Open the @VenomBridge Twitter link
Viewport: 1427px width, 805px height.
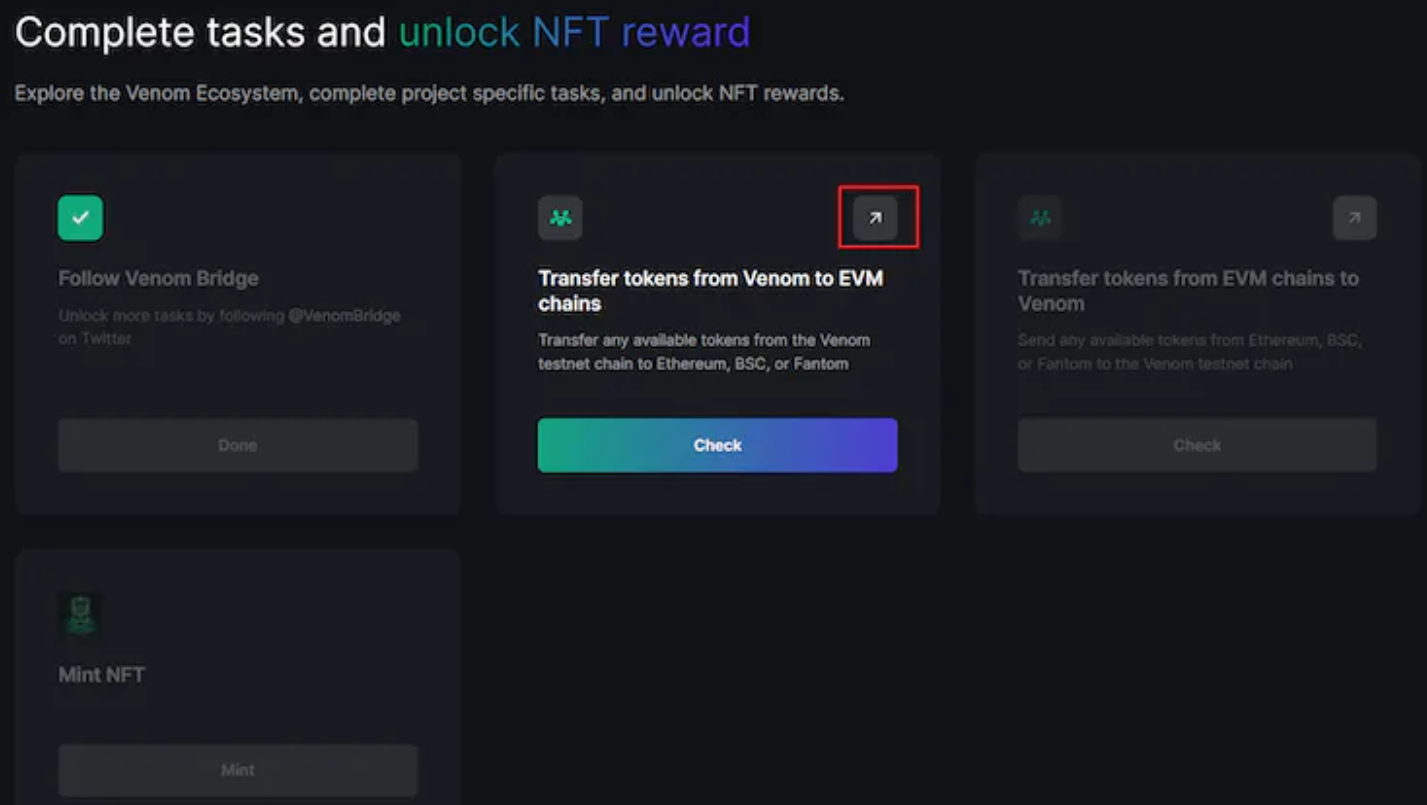point(346,315)
